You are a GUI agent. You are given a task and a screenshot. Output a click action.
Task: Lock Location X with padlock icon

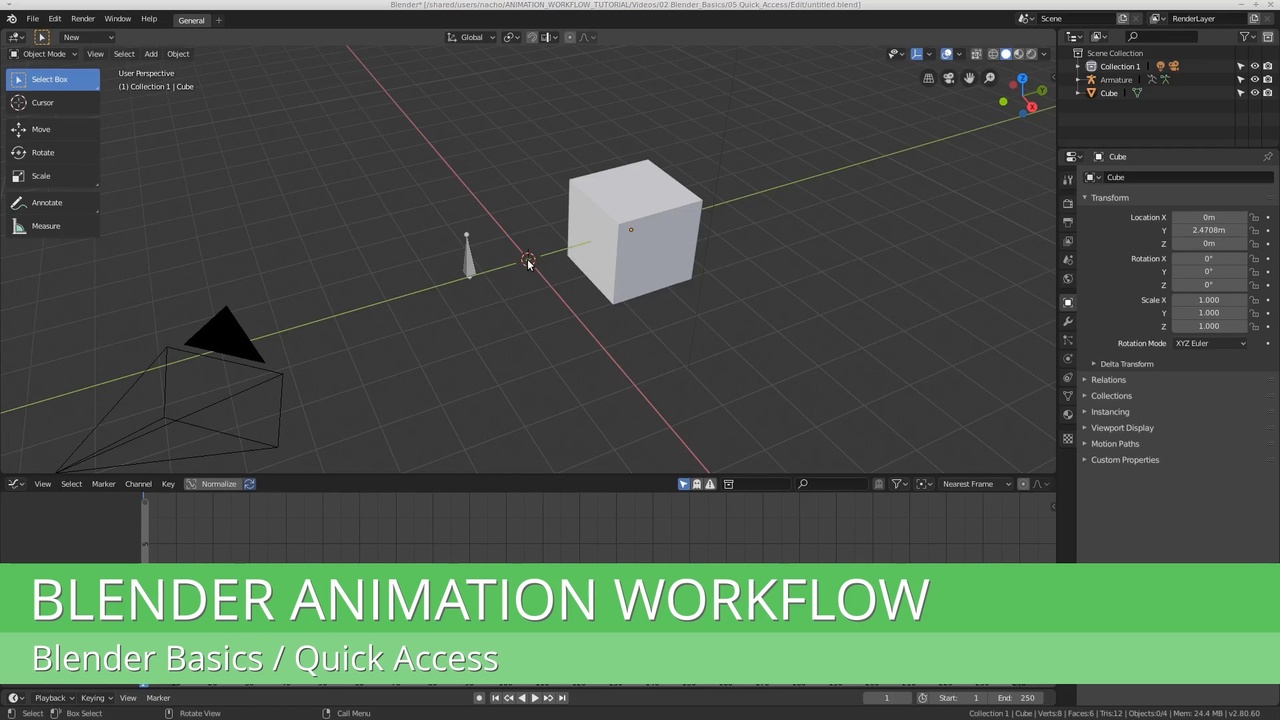(x=1254, y=217)
